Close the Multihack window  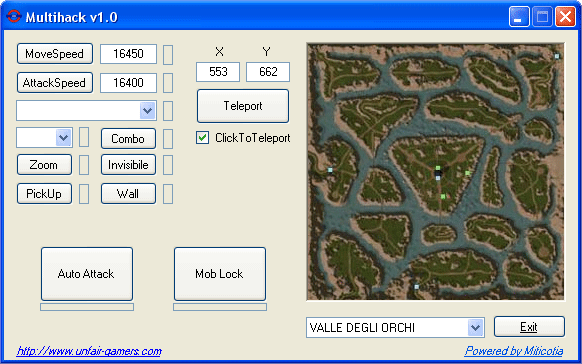pos(565,17)
